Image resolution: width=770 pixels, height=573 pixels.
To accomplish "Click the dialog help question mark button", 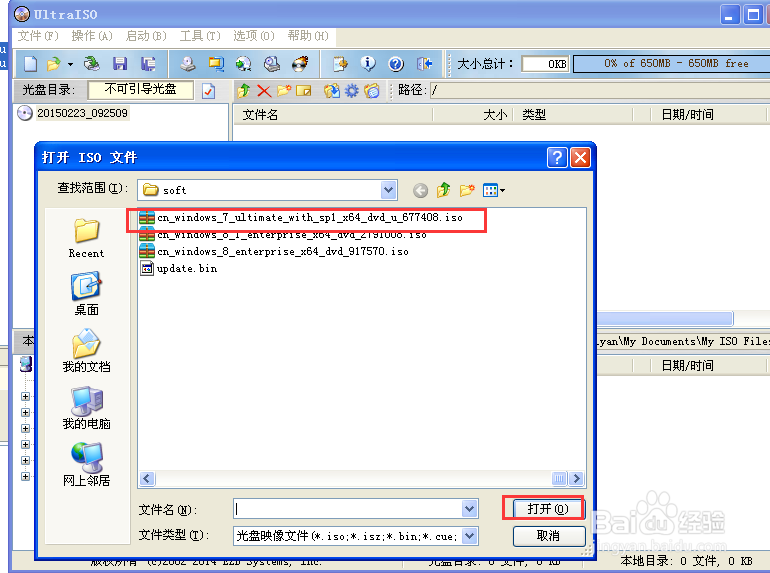I will pos(557,158).
